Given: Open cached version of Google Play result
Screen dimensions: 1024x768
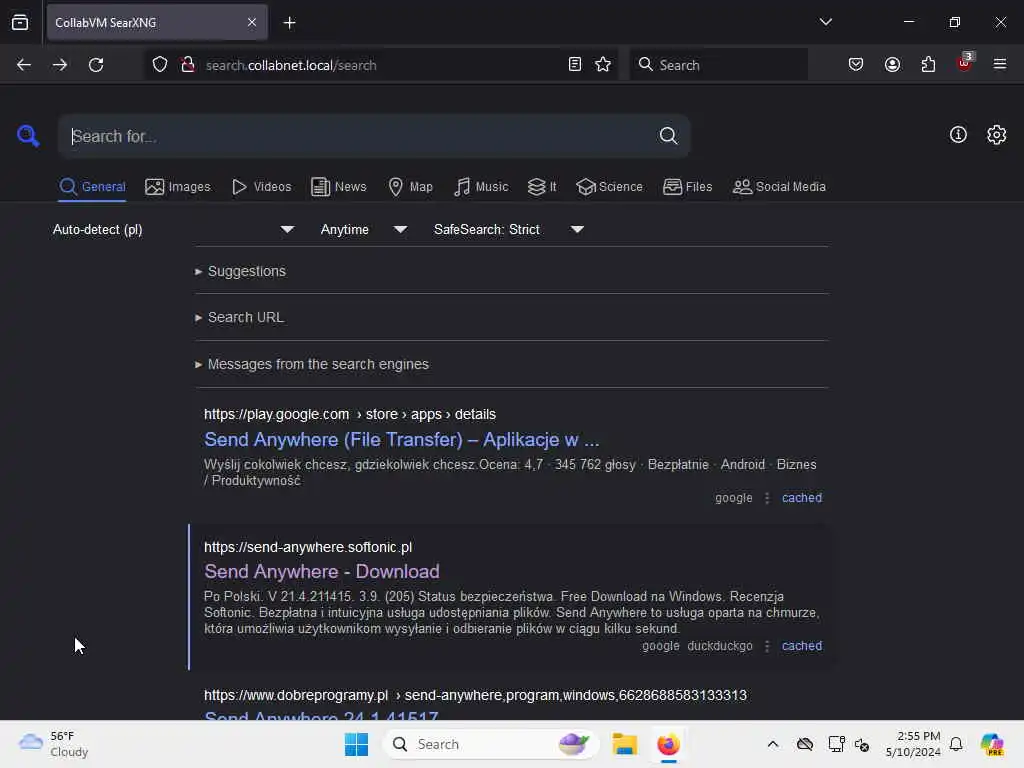Looking at the screenshot, I should (x=801, y=498).
